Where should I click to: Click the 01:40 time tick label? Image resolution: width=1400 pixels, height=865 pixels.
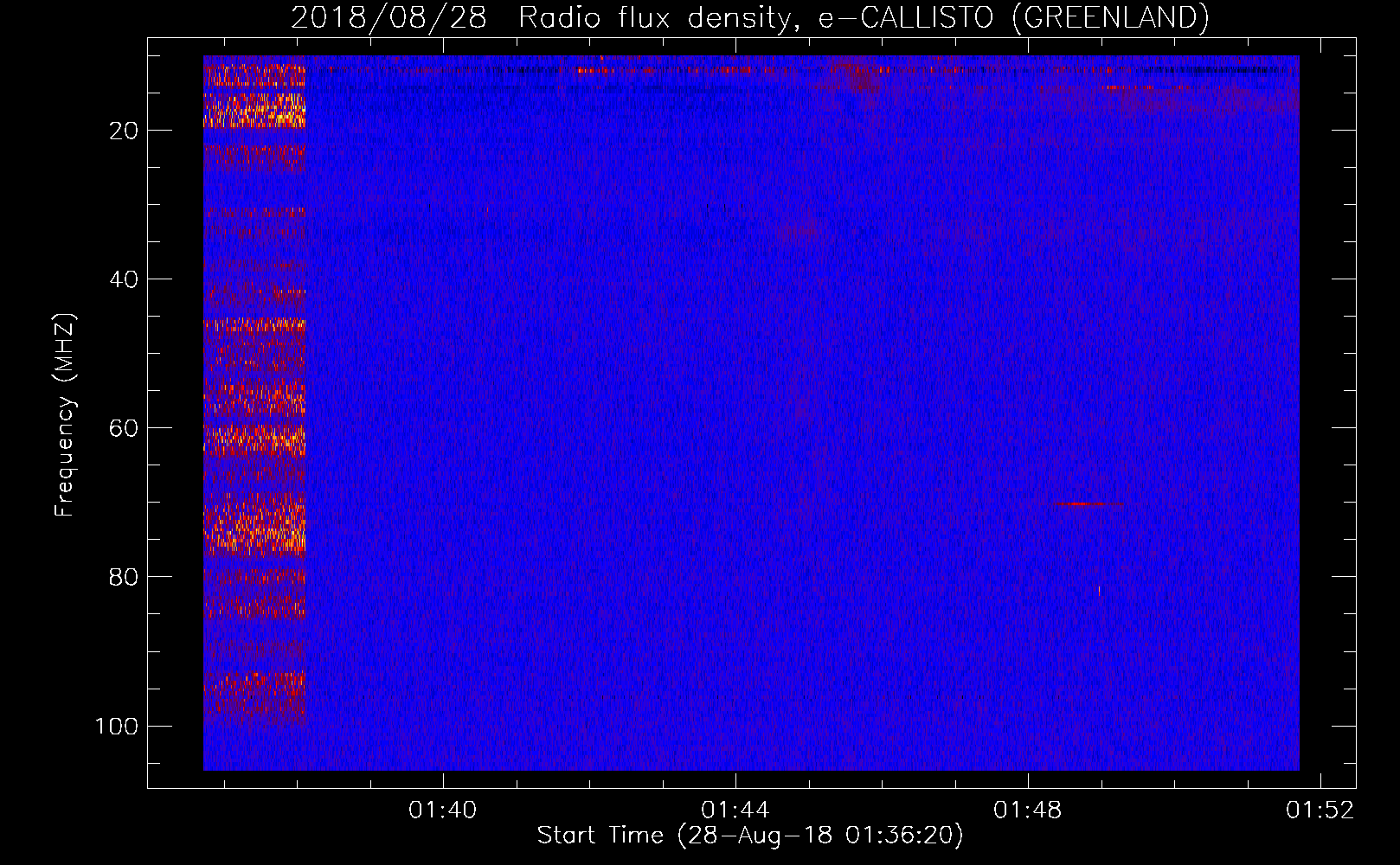click(443, 811)
